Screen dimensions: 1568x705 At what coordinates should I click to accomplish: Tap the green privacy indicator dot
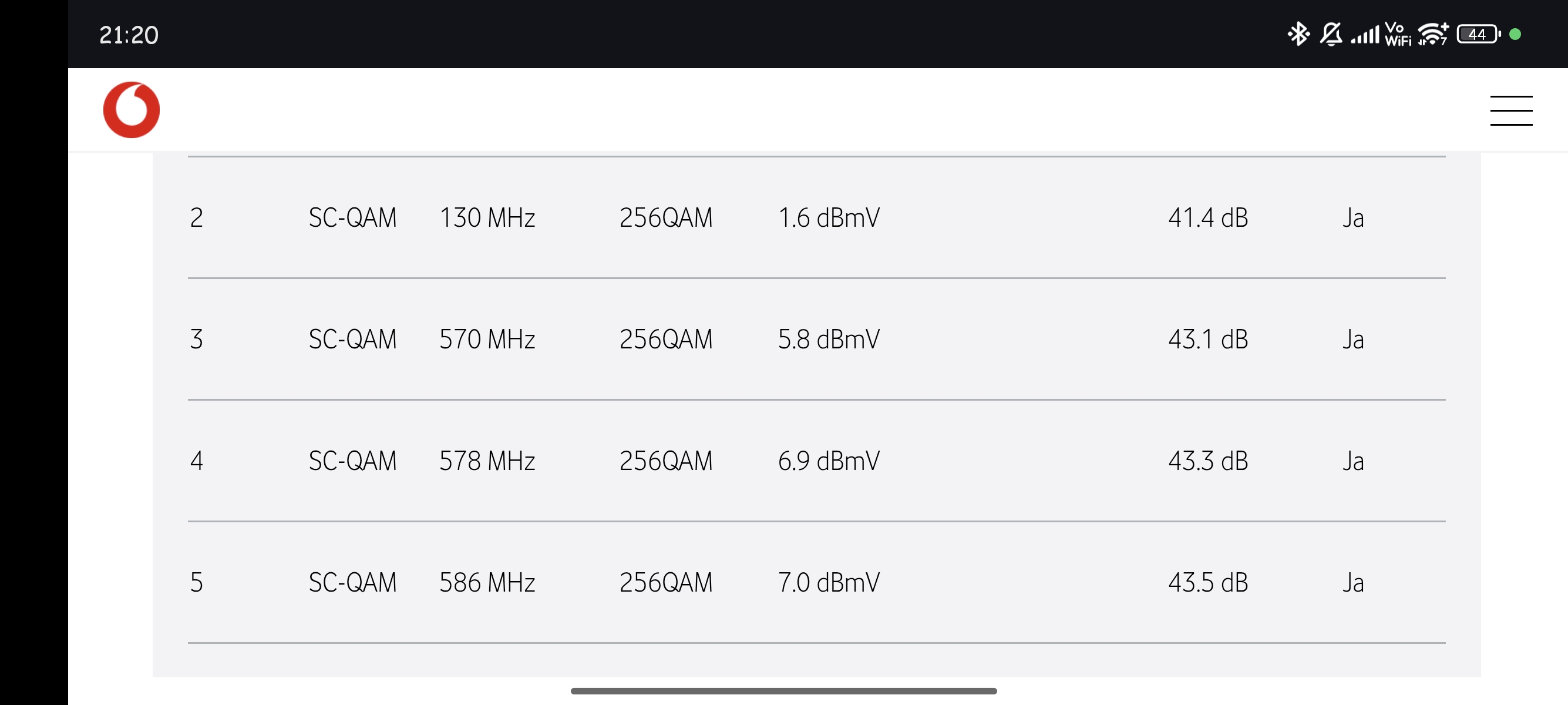[1516, 34]
